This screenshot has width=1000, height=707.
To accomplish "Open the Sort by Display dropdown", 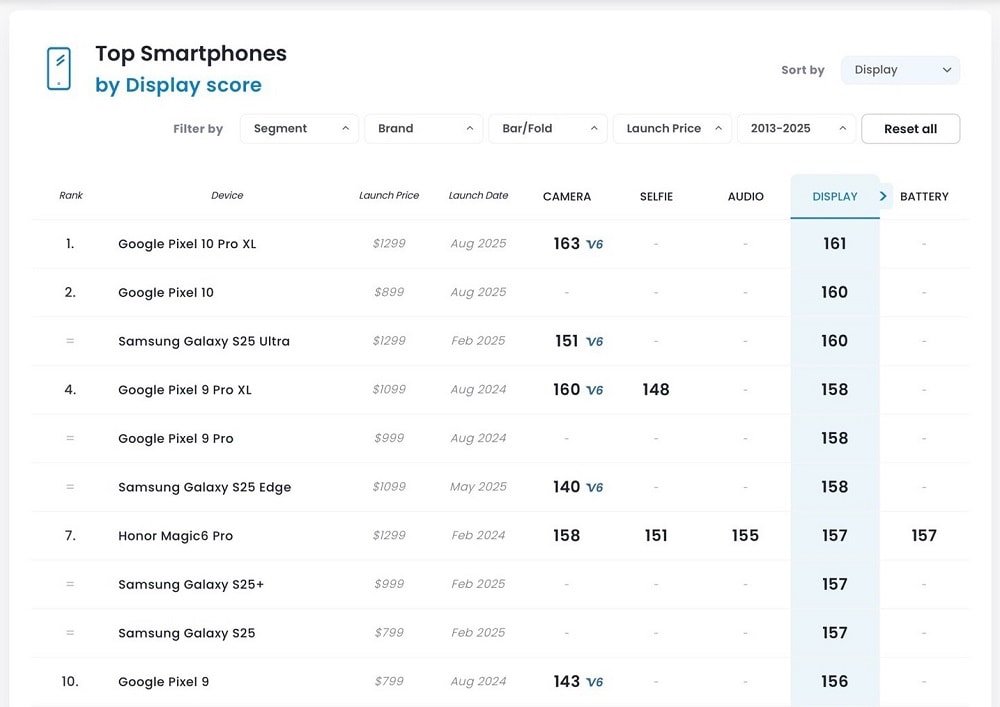I will (x=900, y=70).
